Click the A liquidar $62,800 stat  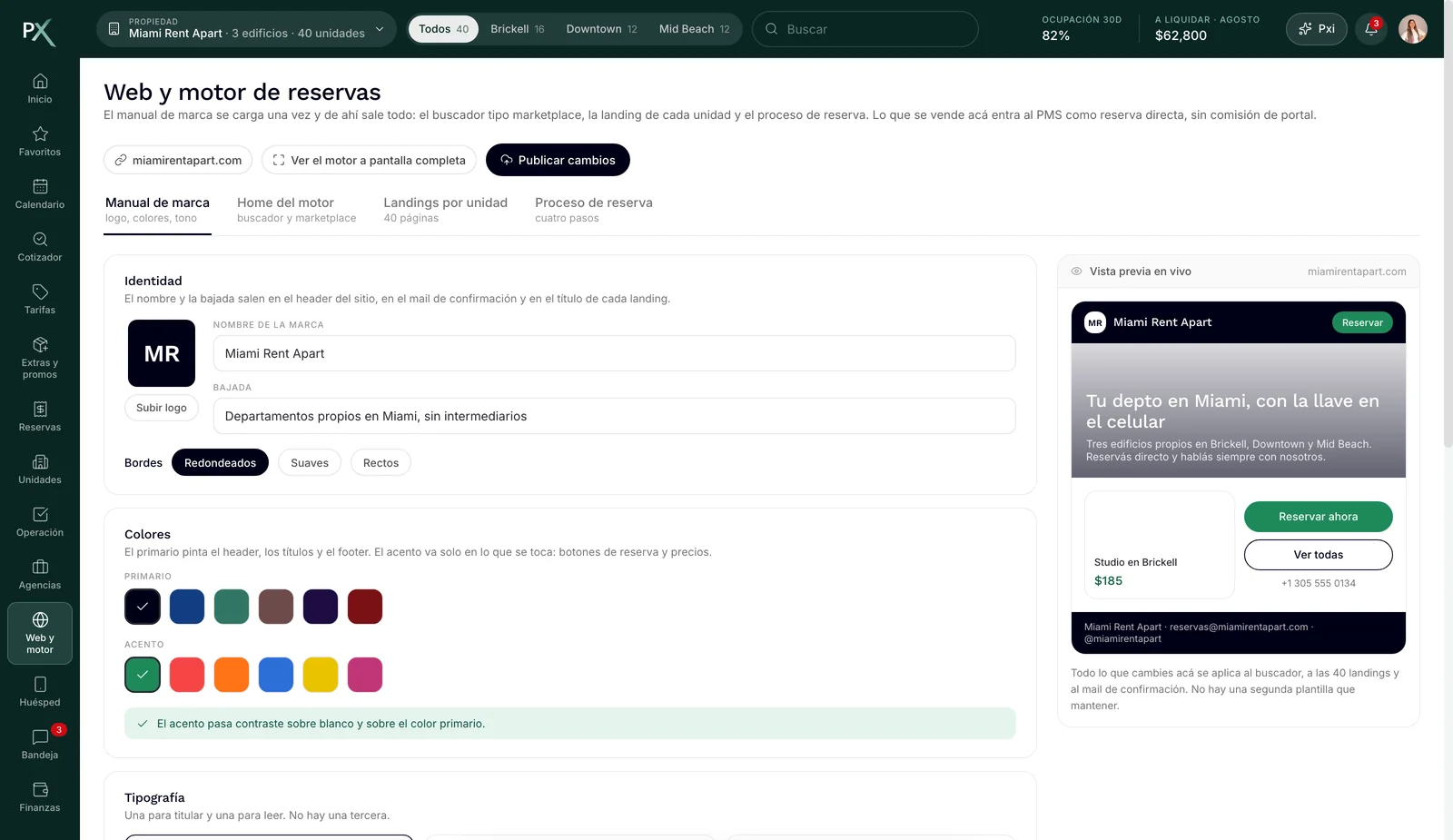[x=1207, y=29]
